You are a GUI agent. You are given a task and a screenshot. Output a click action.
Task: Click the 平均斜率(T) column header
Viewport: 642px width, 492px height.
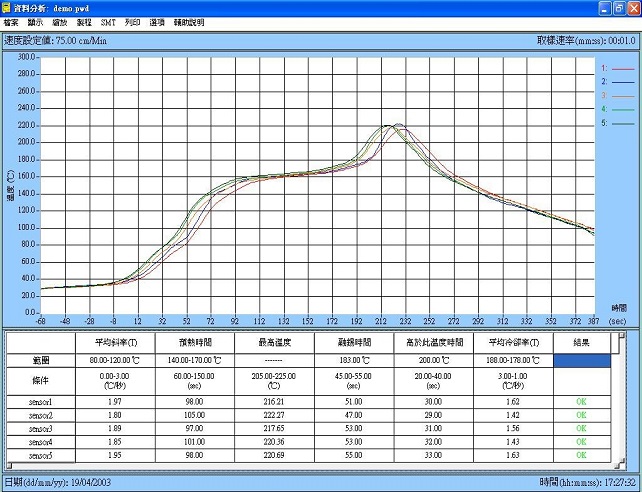tap(115, 343)
